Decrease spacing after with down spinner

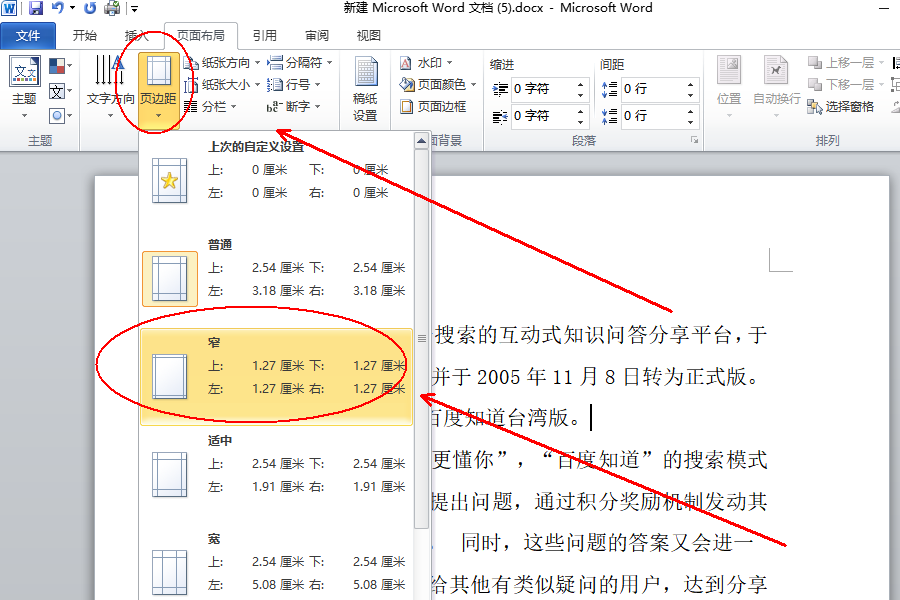(690, 121)
